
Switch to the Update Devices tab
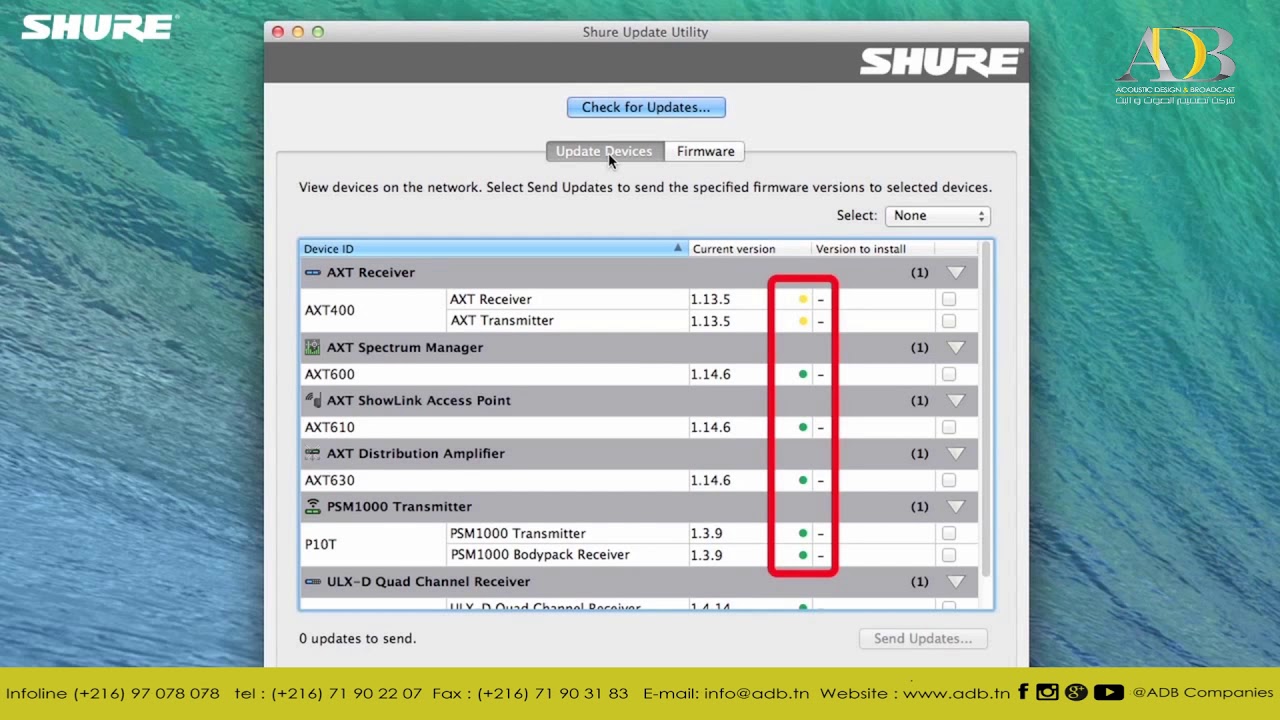point(604,151)
